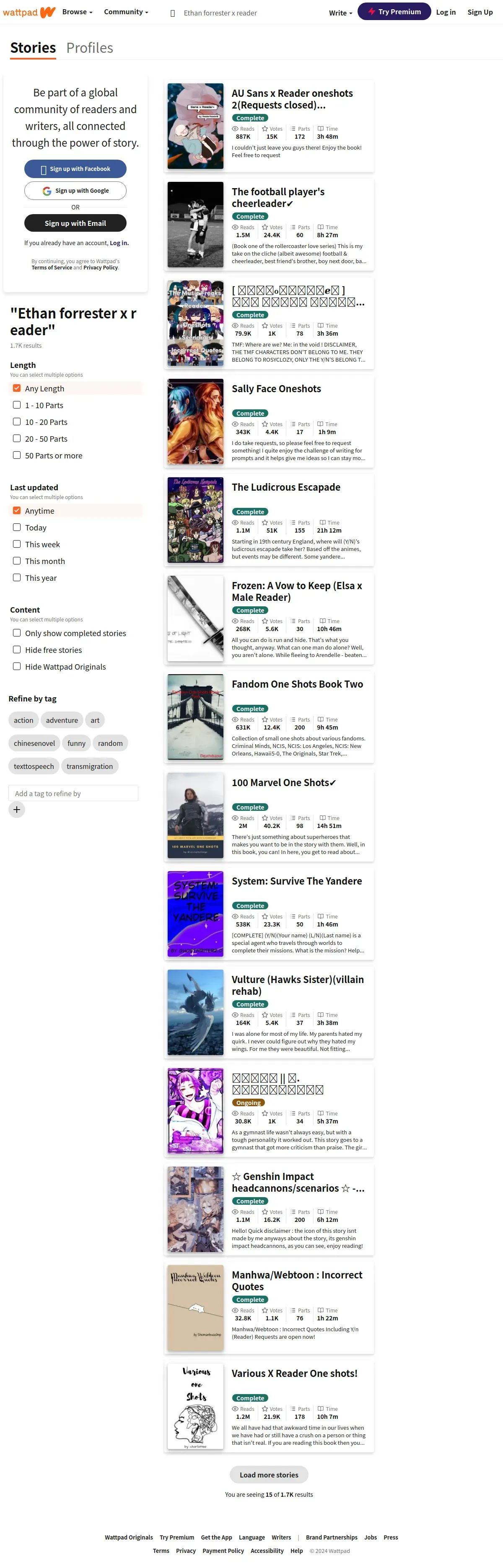Enable 1 - 10 Parts length filter
This screenshot has height=1568, width=503.
(x=17, y=405)
